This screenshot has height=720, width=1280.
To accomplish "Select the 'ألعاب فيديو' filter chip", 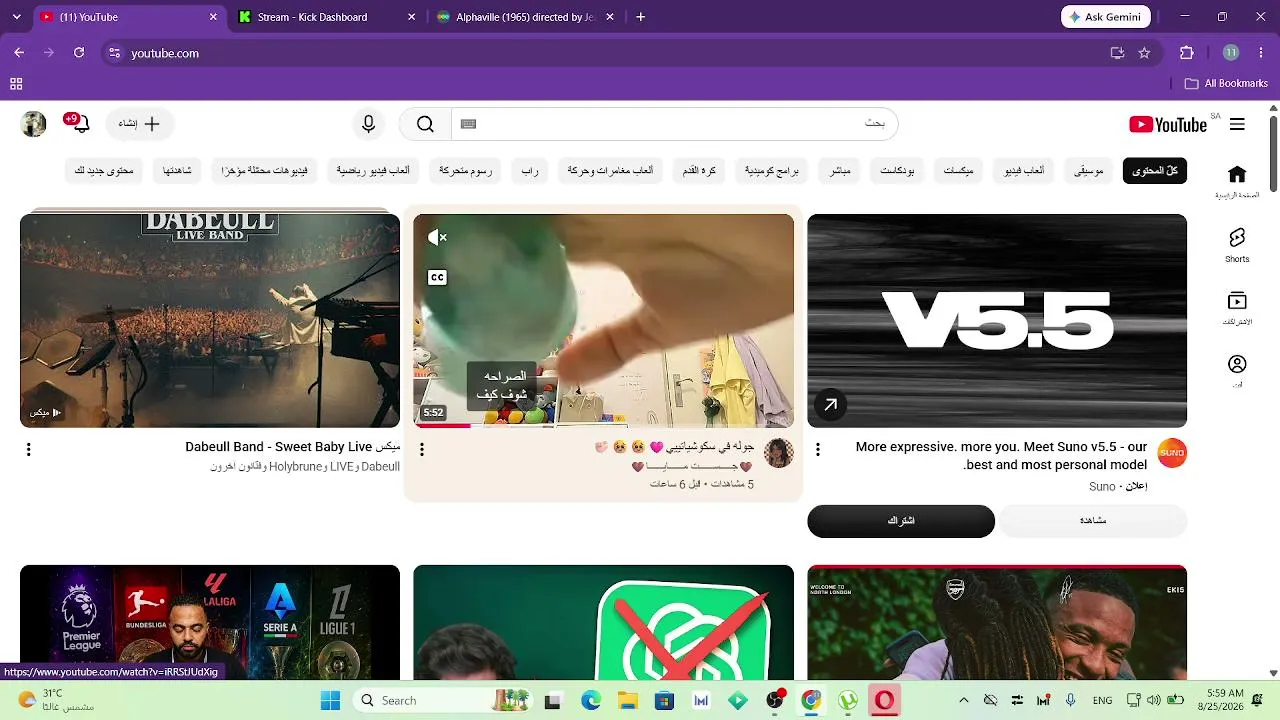I will (x=1024, y=171).
